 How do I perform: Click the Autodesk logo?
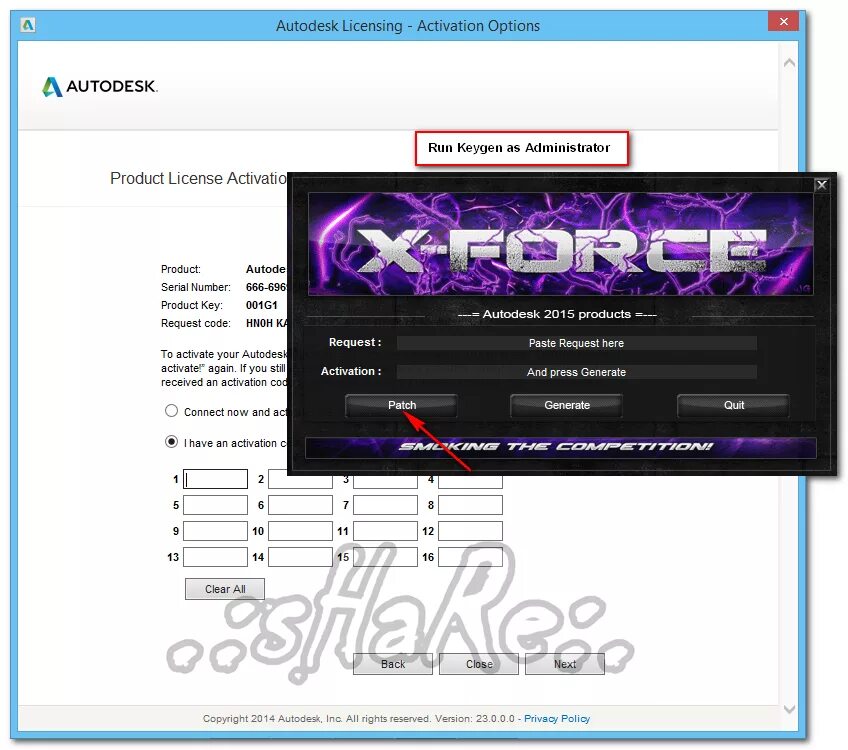point(100,87)
